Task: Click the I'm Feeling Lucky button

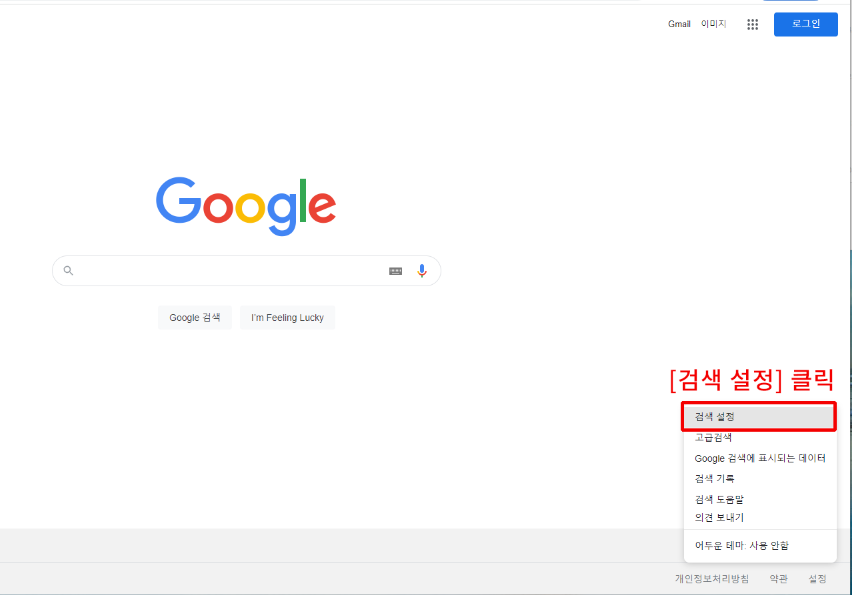Action: [287, 317]
